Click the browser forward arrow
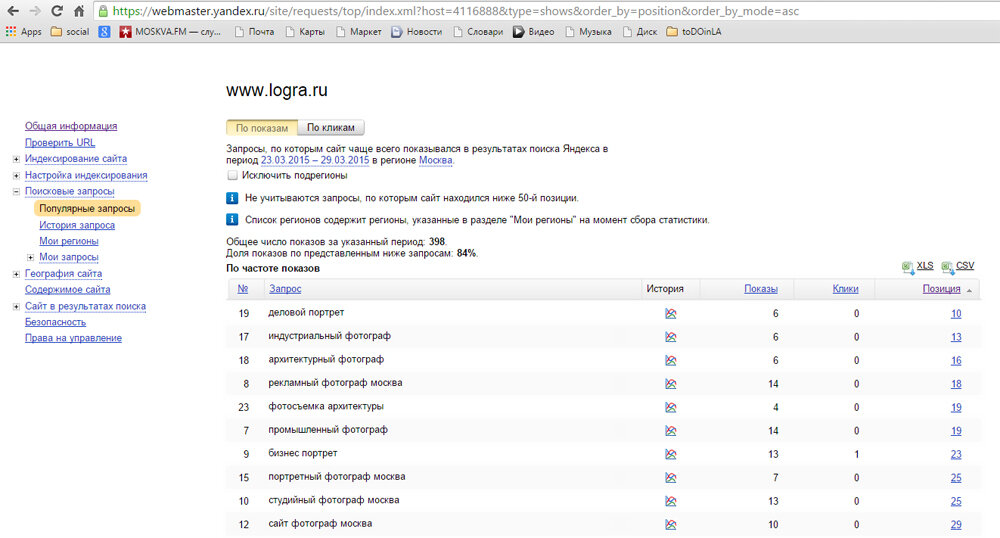The image size is (1000, 538). 35,11
